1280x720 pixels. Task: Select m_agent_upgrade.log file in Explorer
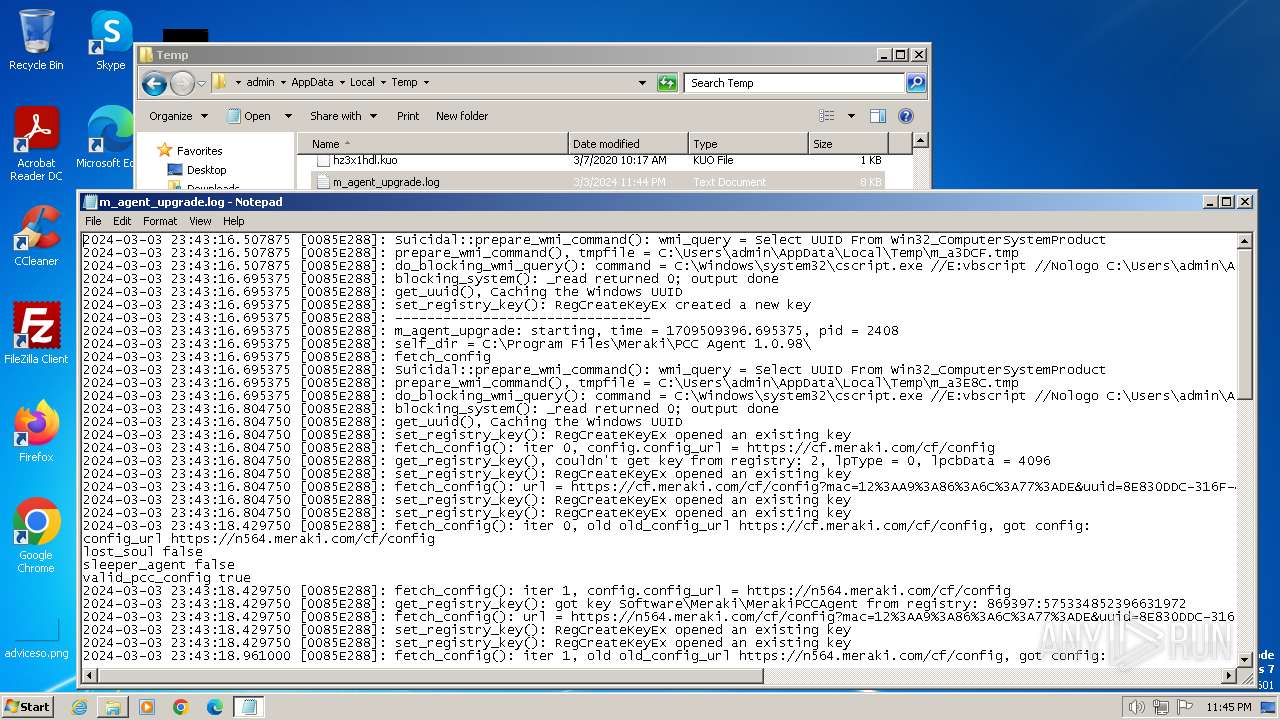[598, 182]
